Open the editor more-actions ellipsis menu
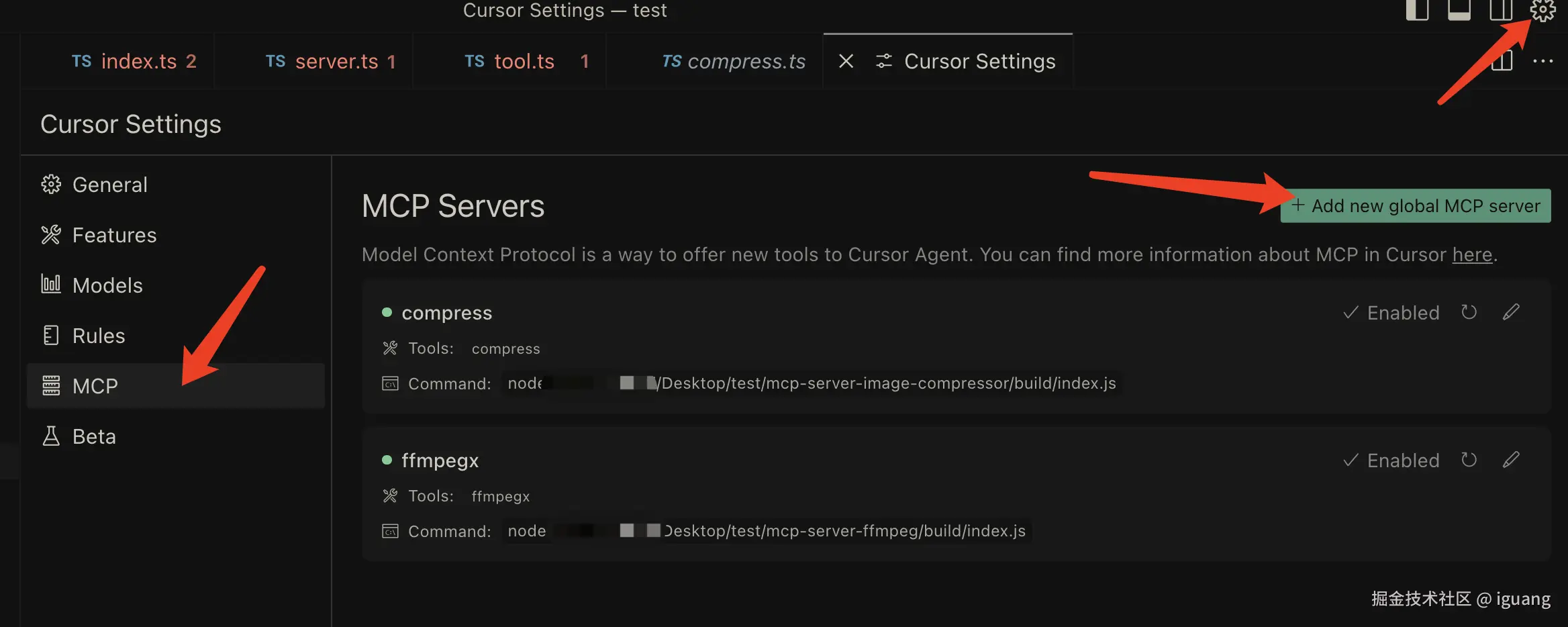Viewport: 1568px width, 627px height. point(1542,61)
